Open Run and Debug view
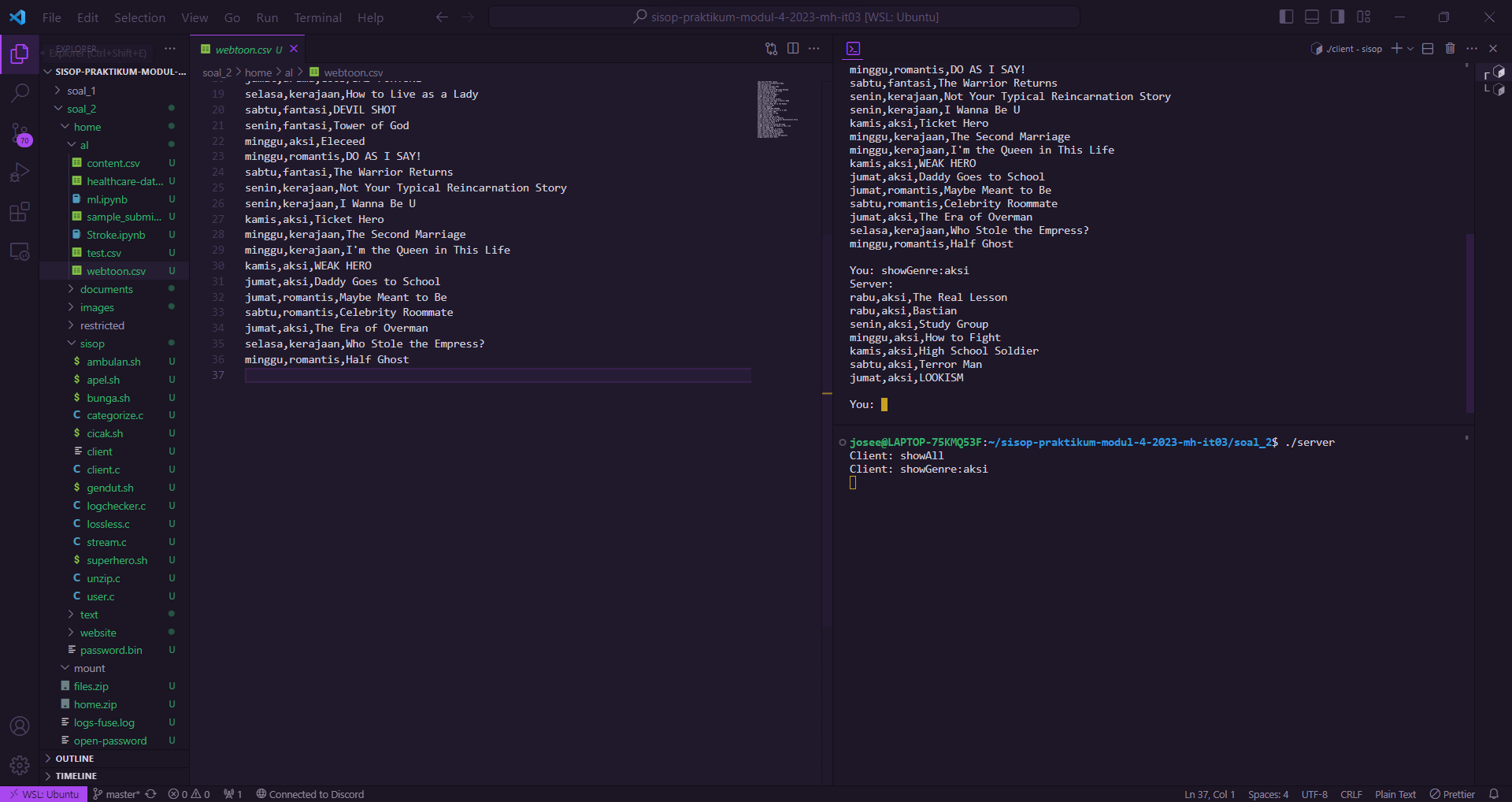 (20, 173)
